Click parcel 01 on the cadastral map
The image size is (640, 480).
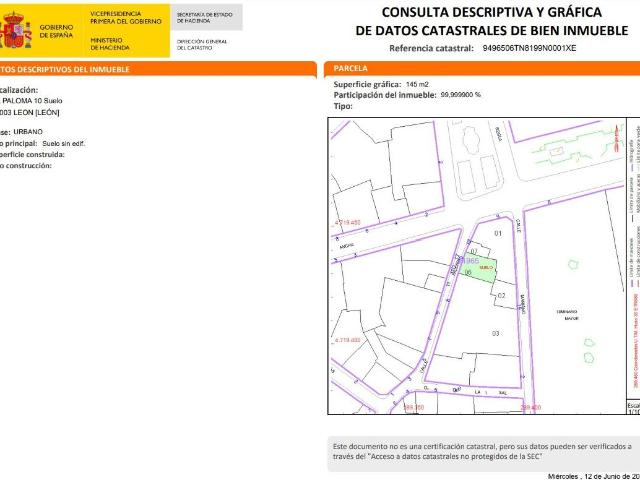[499, 233]
